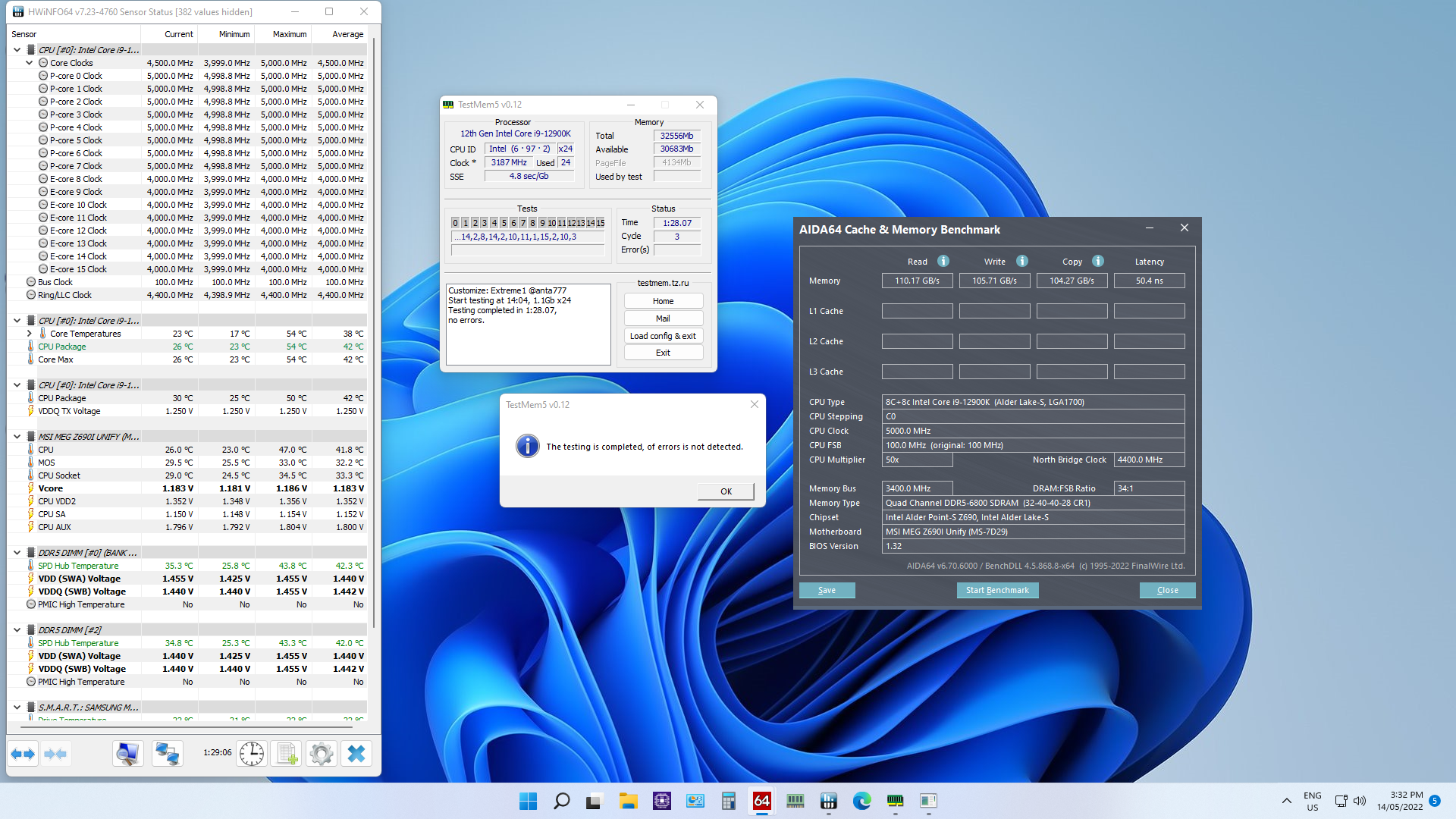Click the last taskbar window app icon
This screenshot has width=1456, height=819.
[928, 801]
